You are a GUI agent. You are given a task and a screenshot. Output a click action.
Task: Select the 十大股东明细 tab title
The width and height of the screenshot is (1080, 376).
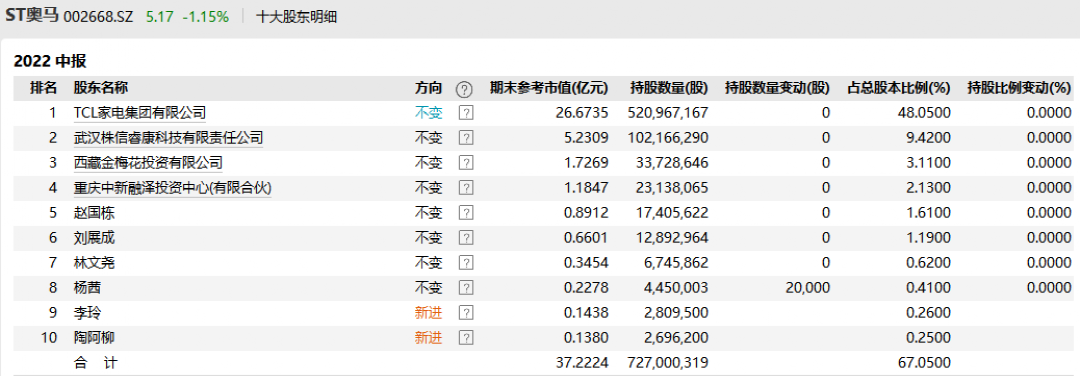296,17
